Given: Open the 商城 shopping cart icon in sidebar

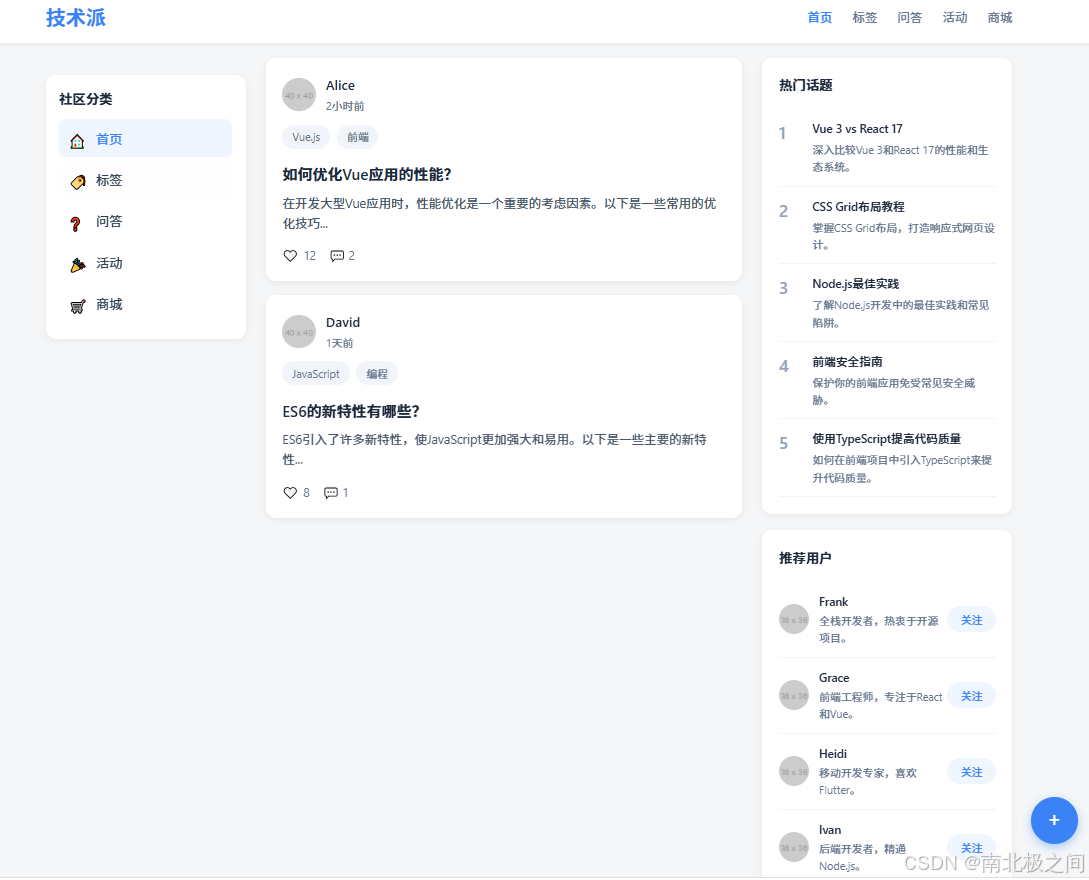Looking at the screenshot, I should pos(77,305).
